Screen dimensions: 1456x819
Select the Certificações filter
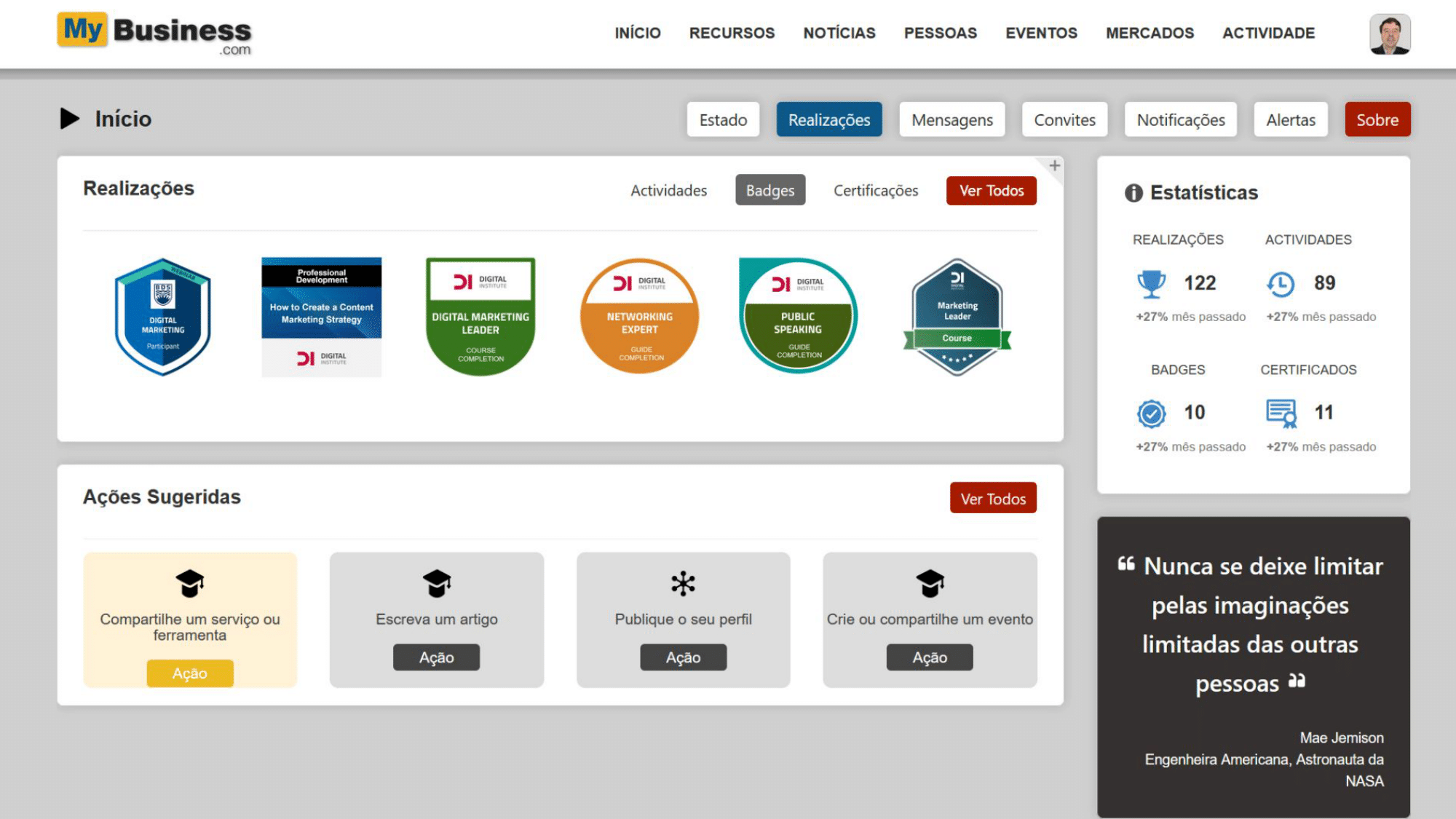point(875,190)
